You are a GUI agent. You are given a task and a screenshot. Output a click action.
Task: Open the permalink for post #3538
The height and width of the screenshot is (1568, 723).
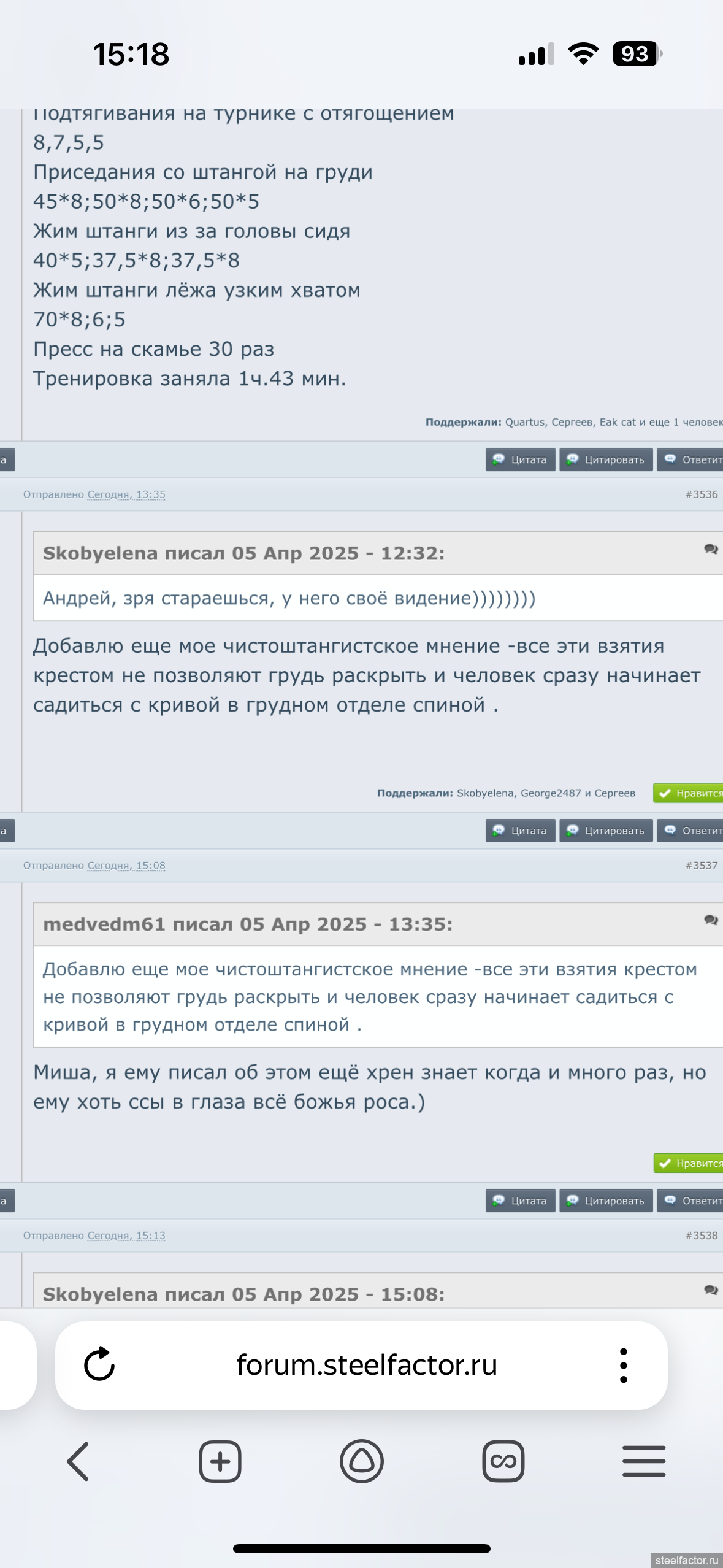coord(701,1236)
